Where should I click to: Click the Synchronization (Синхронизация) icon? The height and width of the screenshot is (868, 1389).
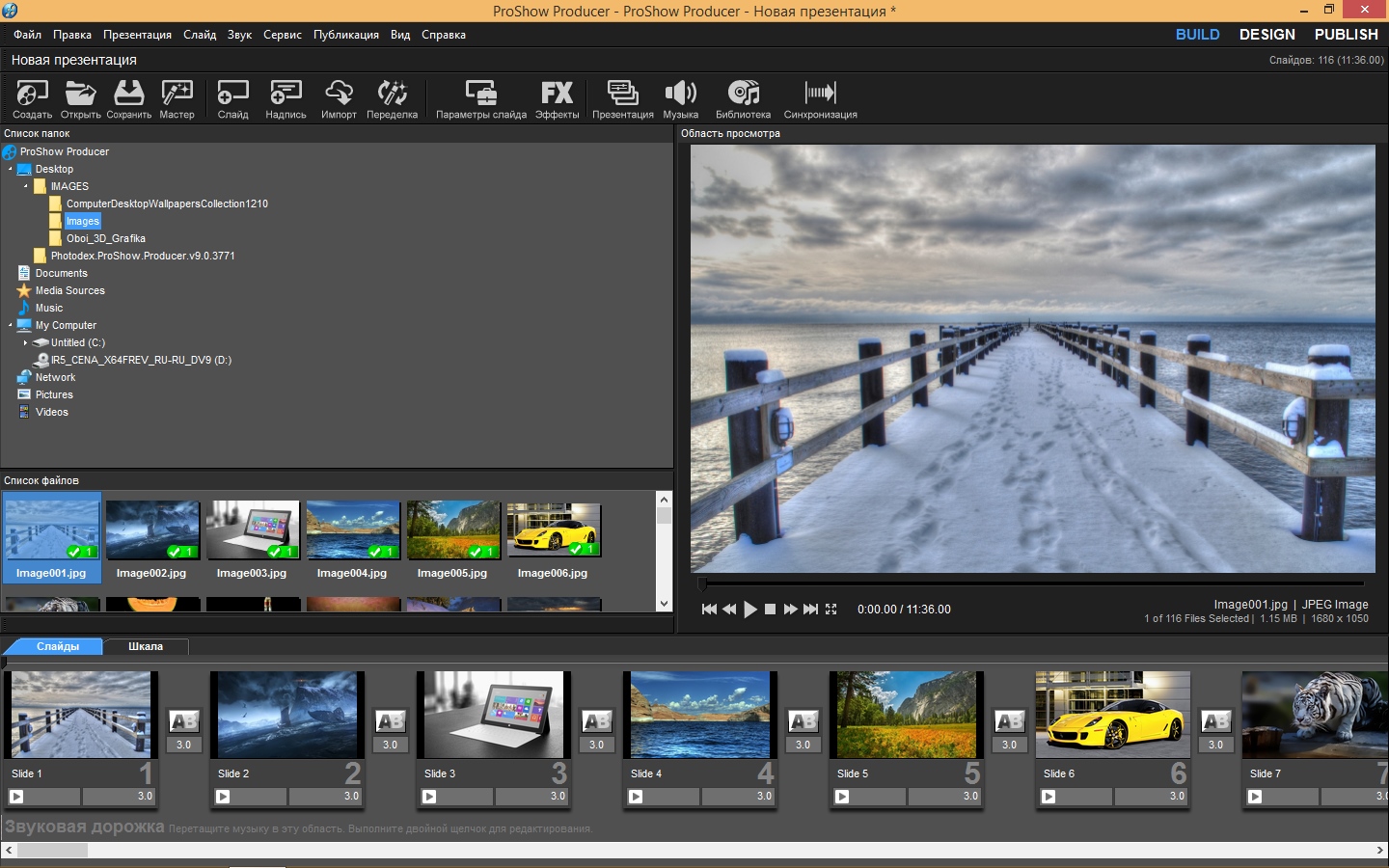[820, 95]
